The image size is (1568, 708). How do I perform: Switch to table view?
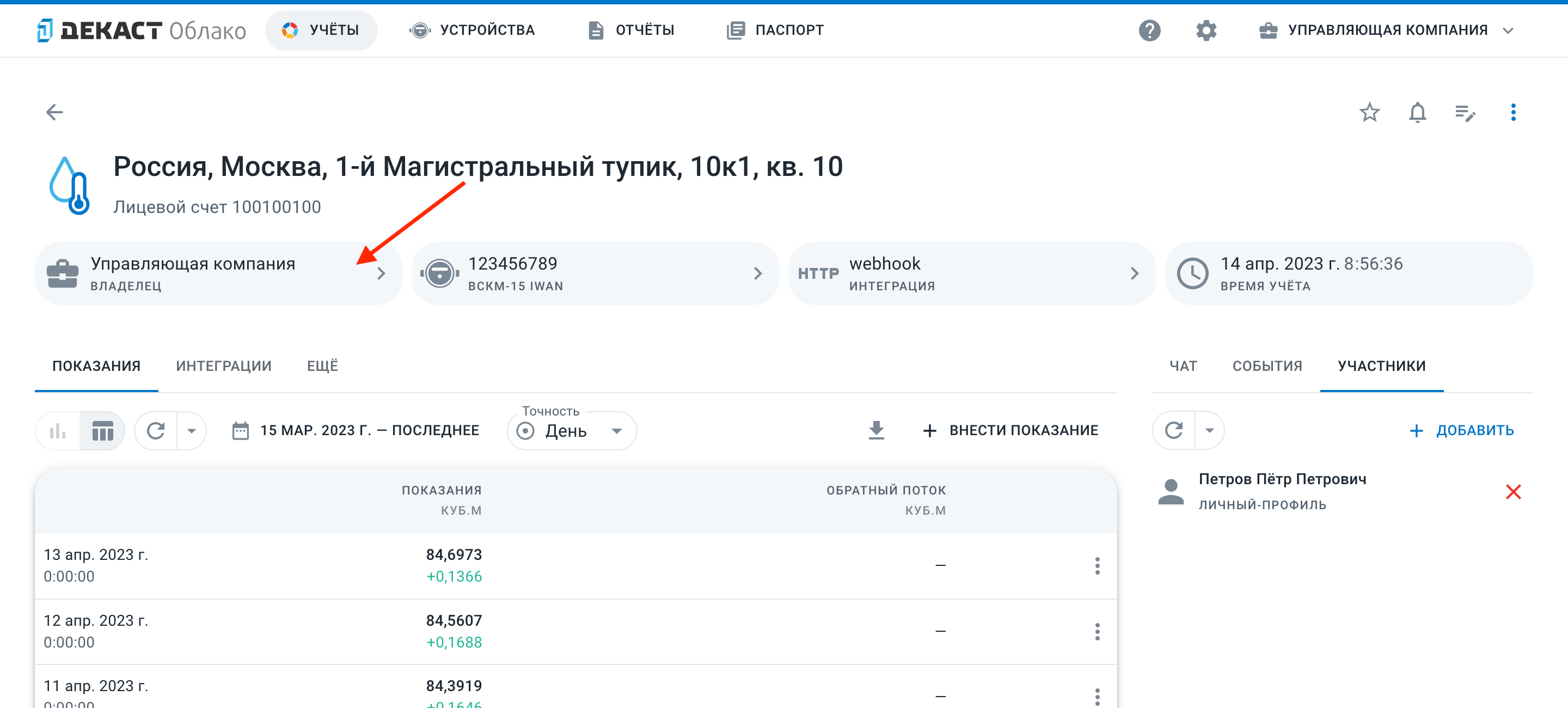[x=102, y=431]
